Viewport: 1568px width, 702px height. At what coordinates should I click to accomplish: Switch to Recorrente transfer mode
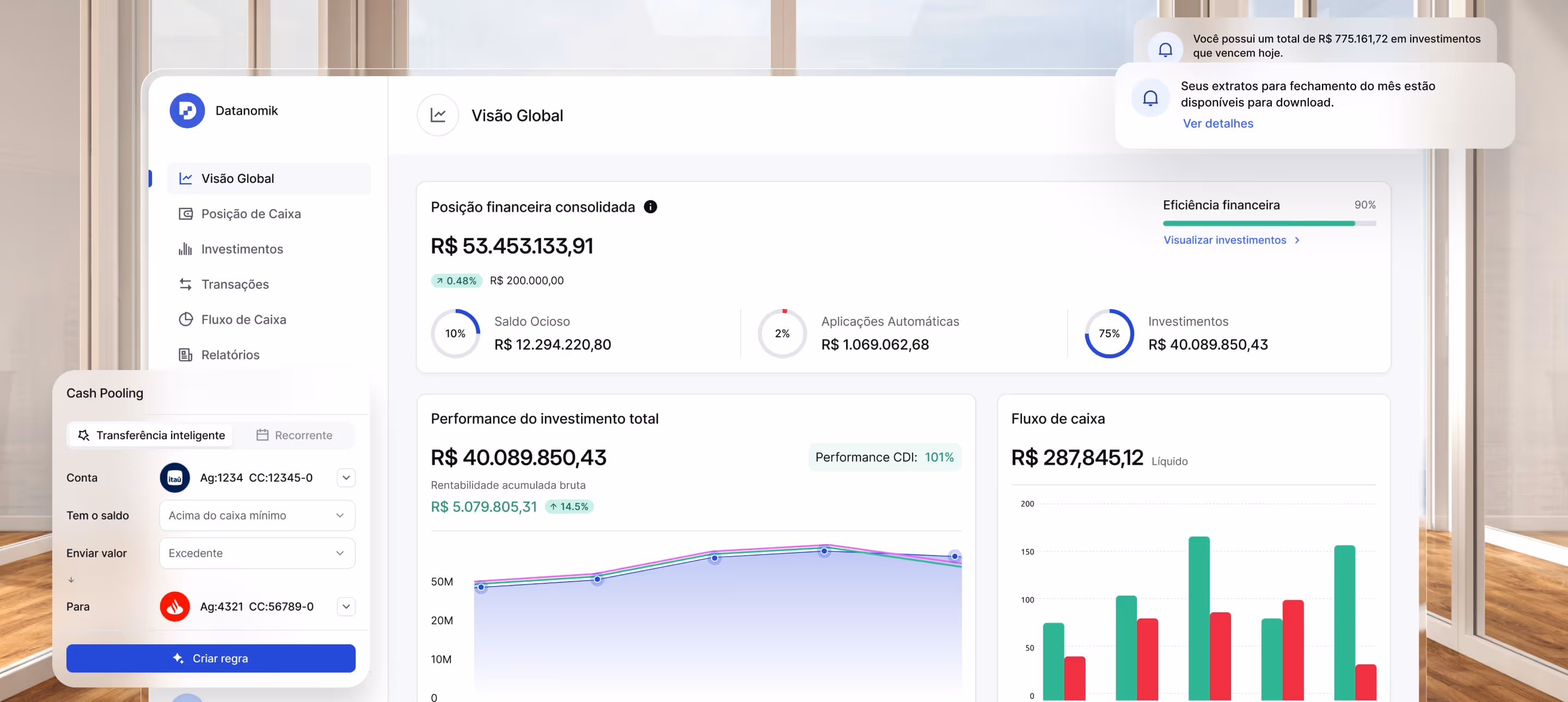(295, 435)
